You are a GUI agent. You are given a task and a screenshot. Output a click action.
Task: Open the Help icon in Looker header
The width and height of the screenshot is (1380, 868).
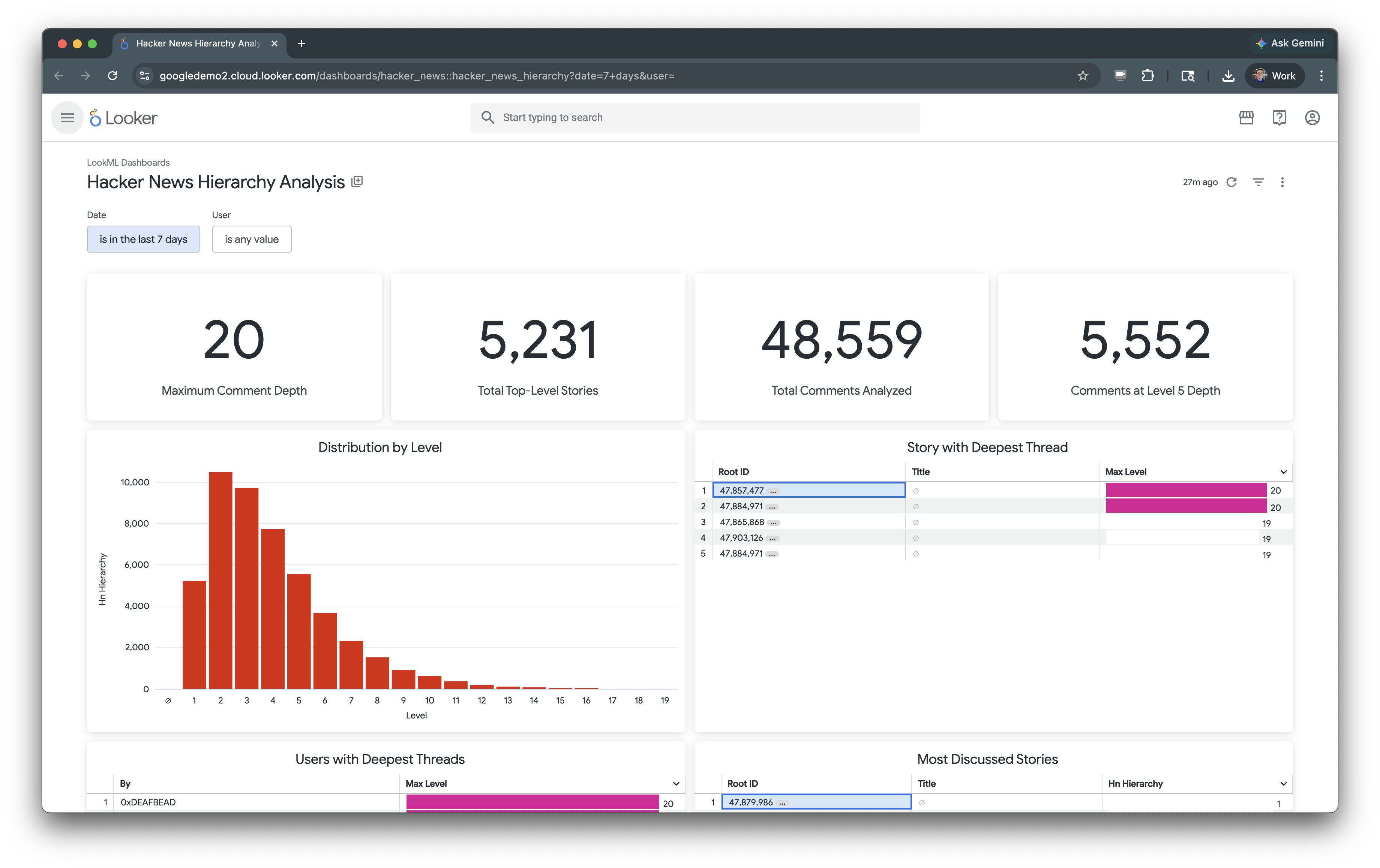click(1279, 117)
